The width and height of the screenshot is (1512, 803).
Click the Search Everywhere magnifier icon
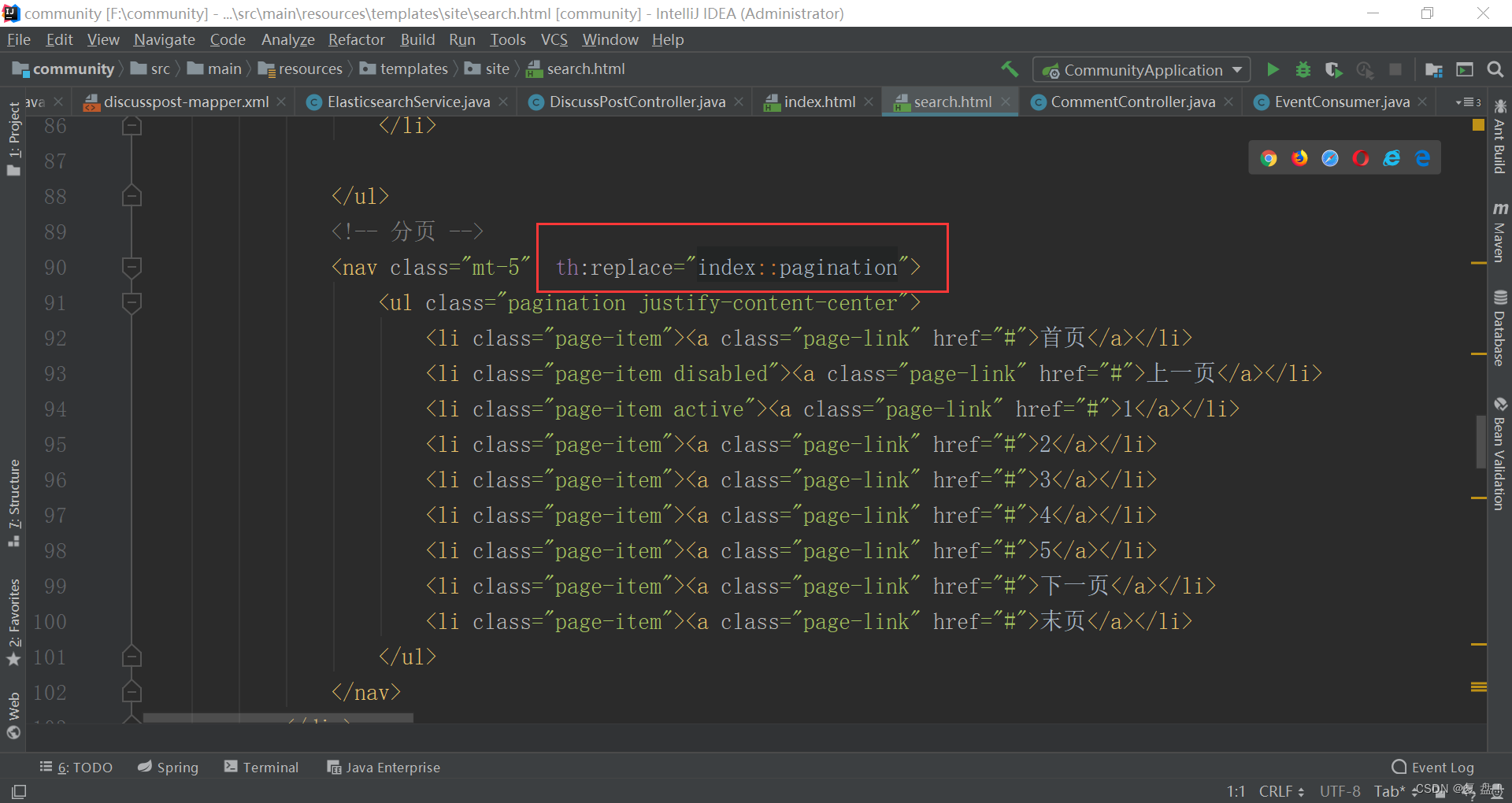1495,69
